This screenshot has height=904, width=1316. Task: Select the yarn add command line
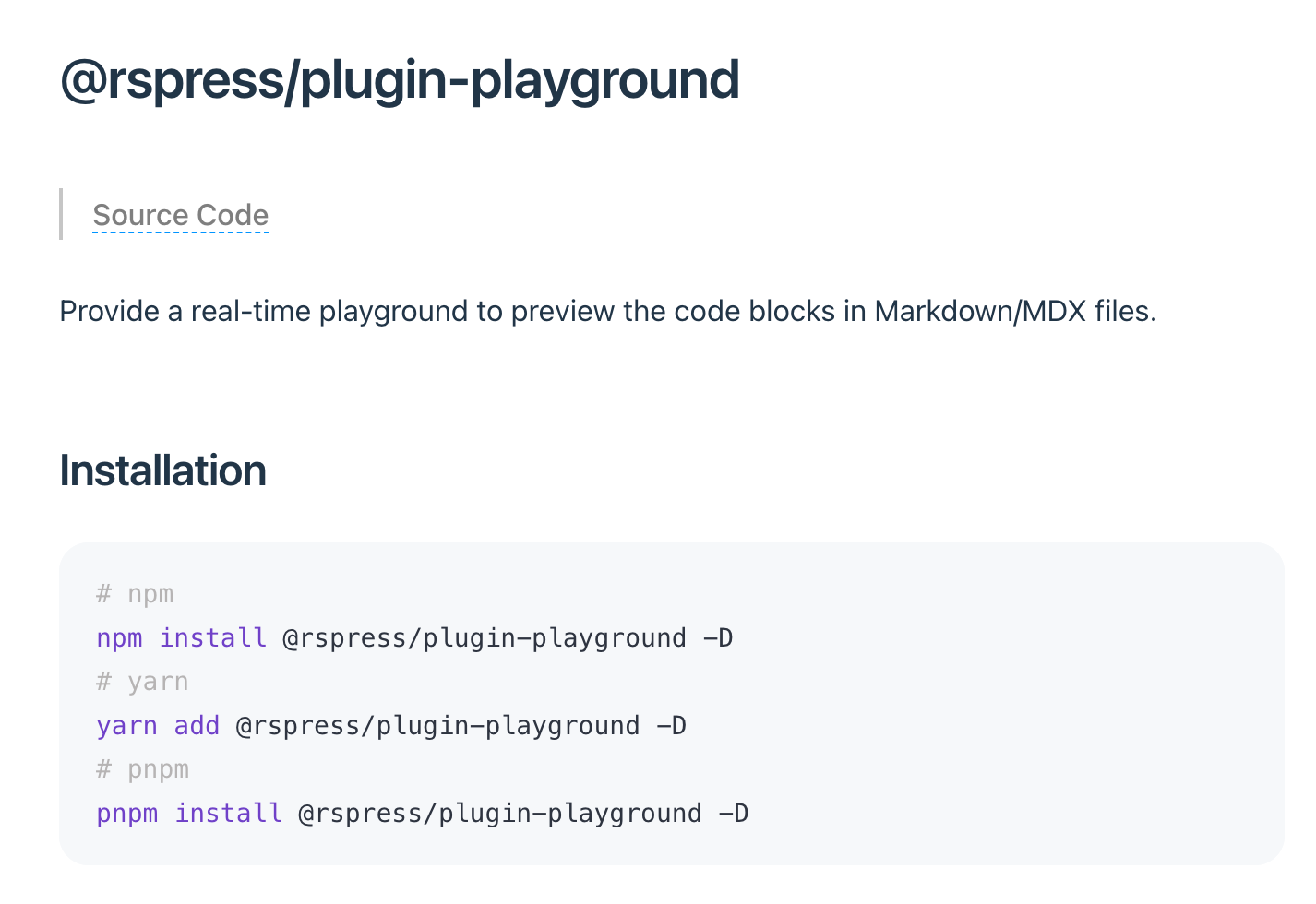pos(390,725)
